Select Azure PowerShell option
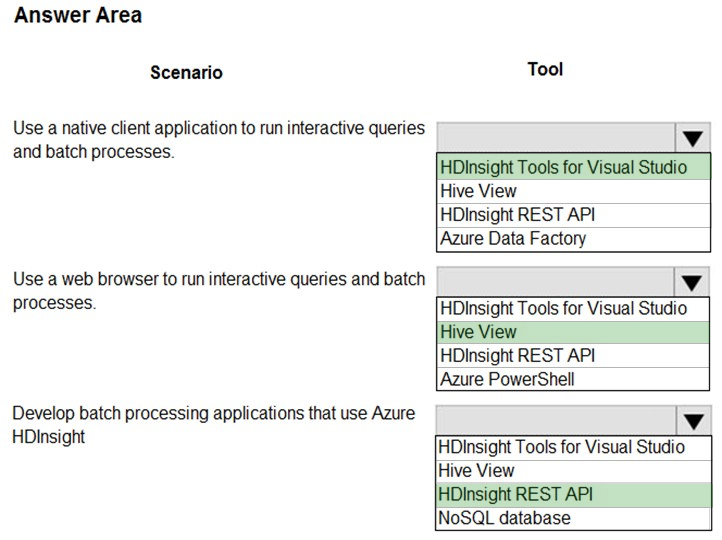The image size is (722, 540). (573, 379)
